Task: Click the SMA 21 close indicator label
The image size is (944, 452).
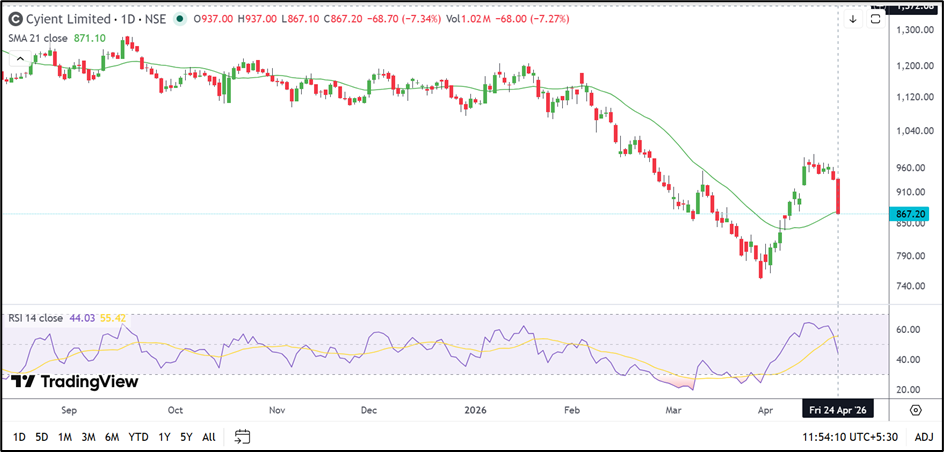Action: point(40,37)
